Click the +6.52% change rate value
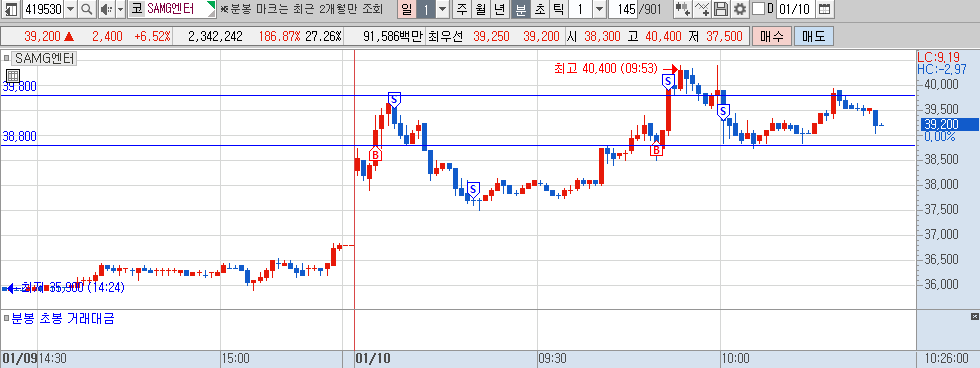This screenshot has height=368, width=980. click(x=152, y=37)
